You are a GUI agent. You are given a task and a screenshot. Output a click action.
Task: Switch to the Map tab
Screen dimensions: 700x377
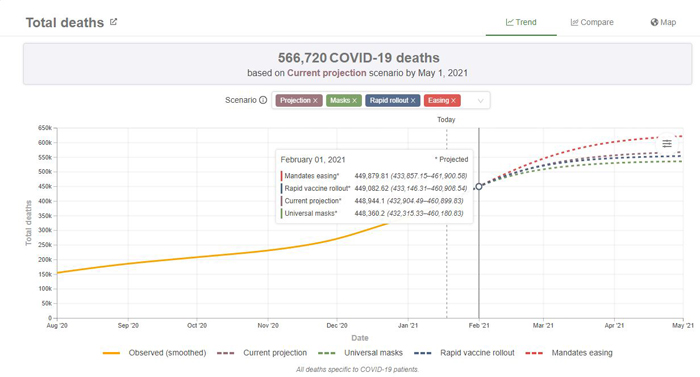[x=663, y=22]
